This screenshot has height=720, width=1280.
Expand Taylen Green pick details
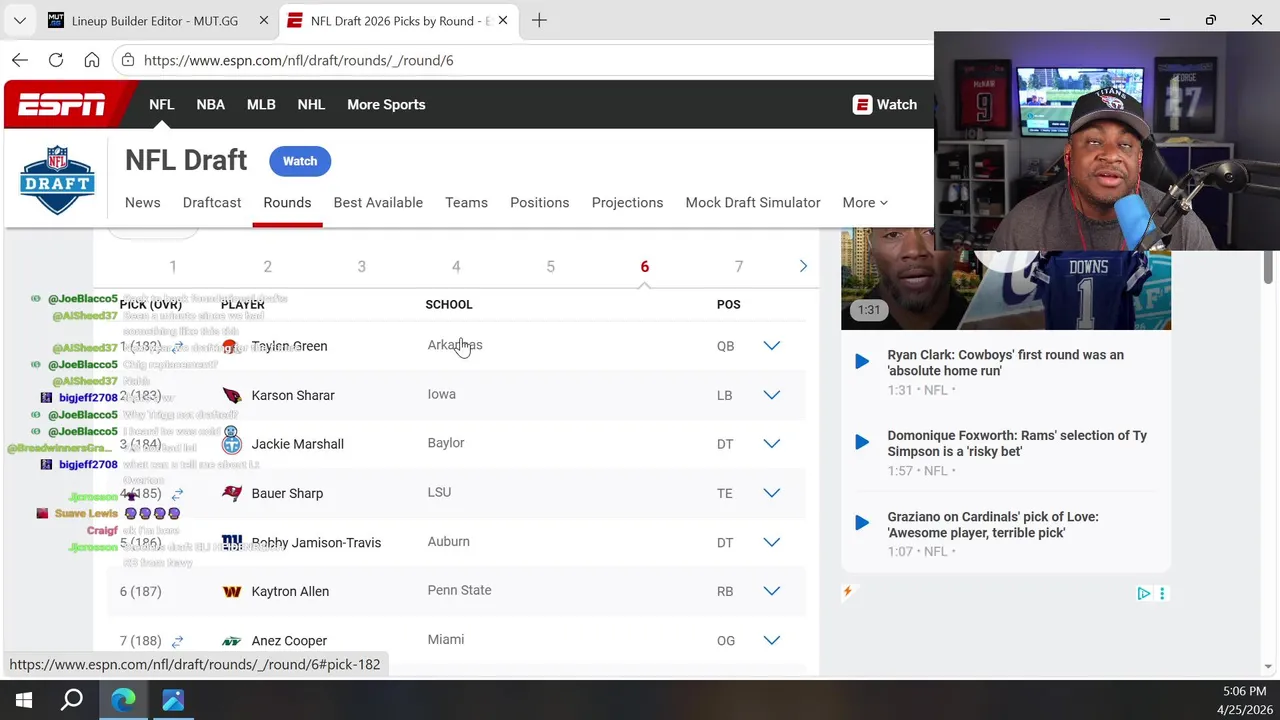(x=772, y=346)
